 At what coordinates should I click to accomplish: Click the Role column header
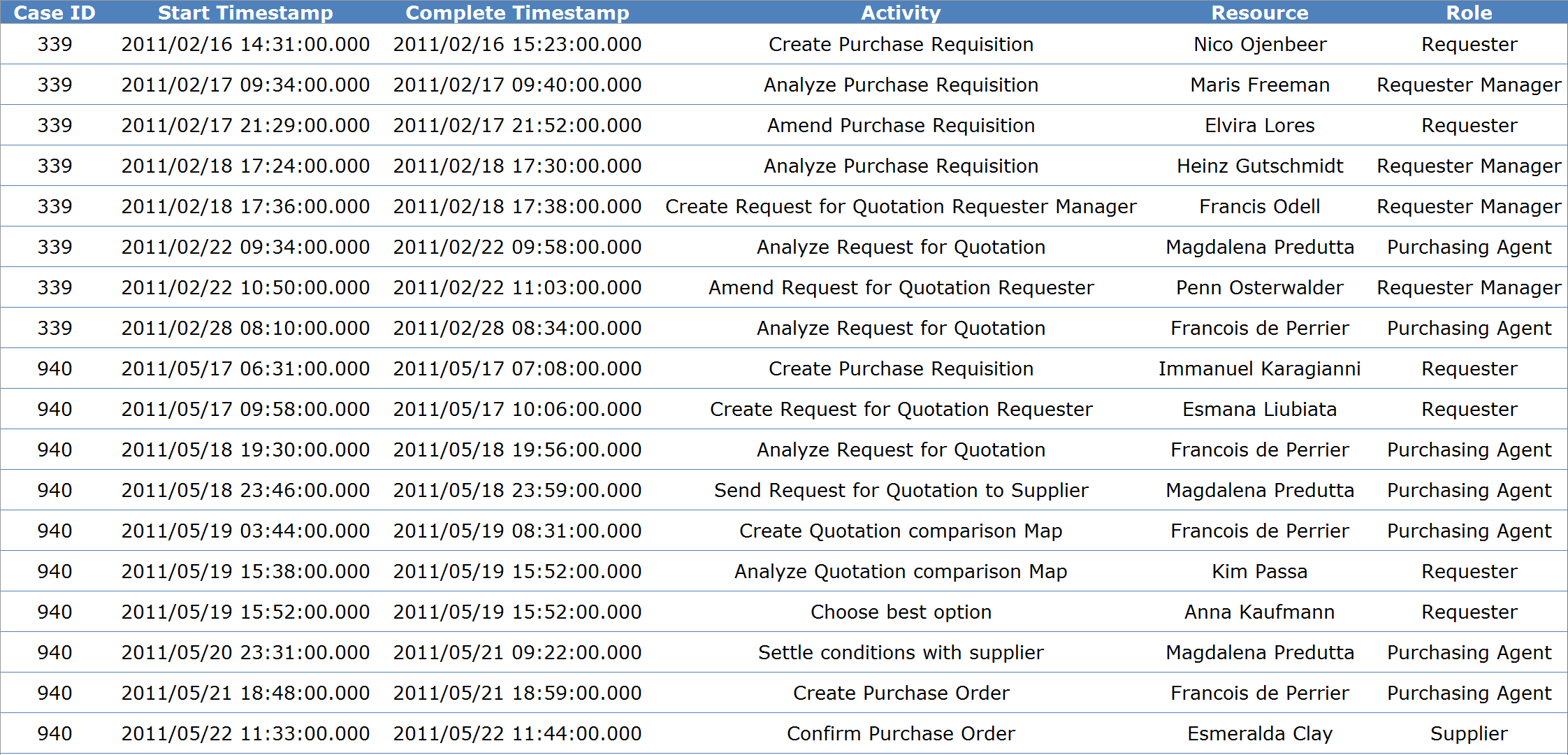pyautogui.click(x=1469, y=13)
